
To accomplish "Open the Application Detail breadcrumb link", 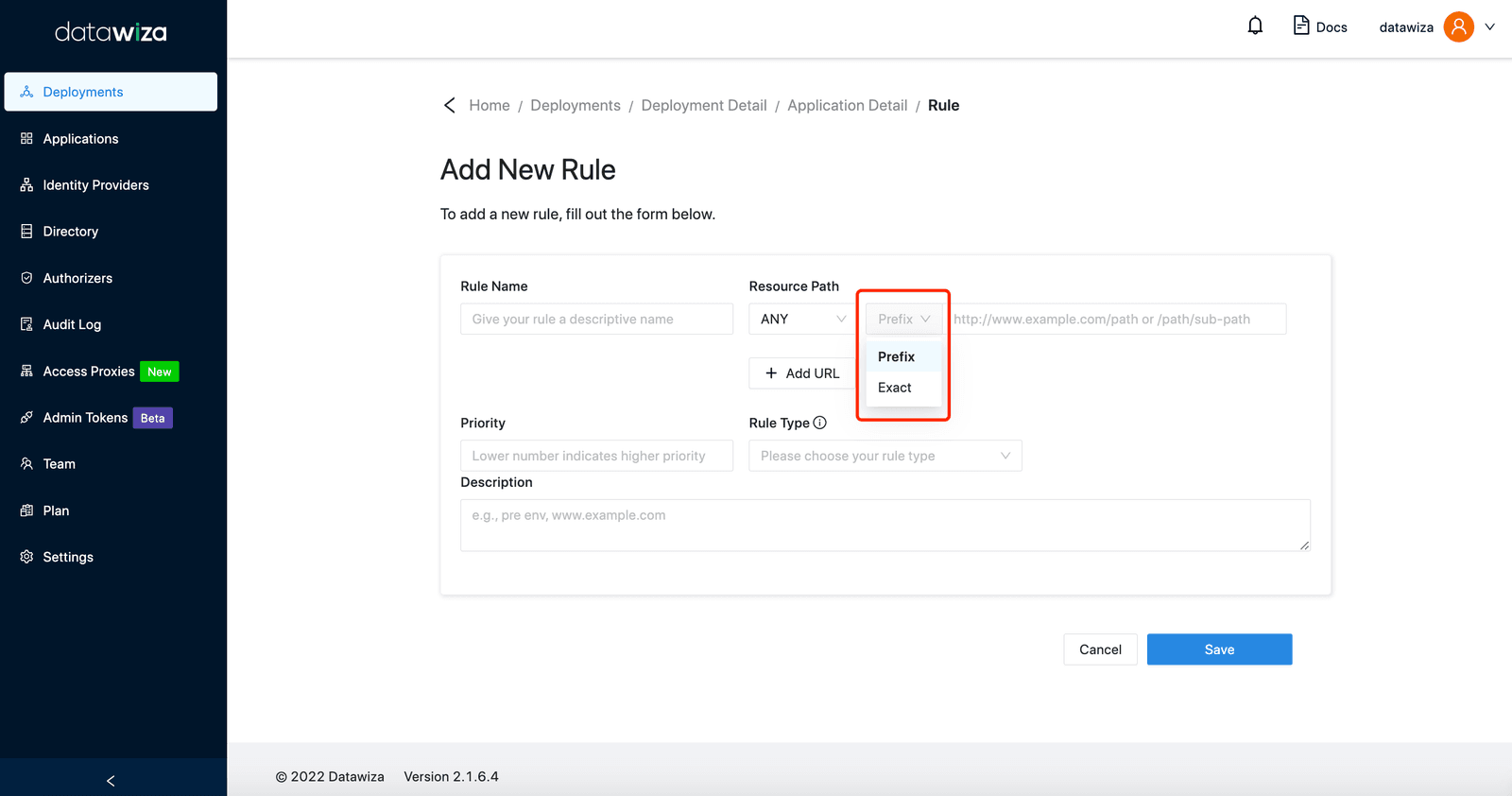I will 848,105.
